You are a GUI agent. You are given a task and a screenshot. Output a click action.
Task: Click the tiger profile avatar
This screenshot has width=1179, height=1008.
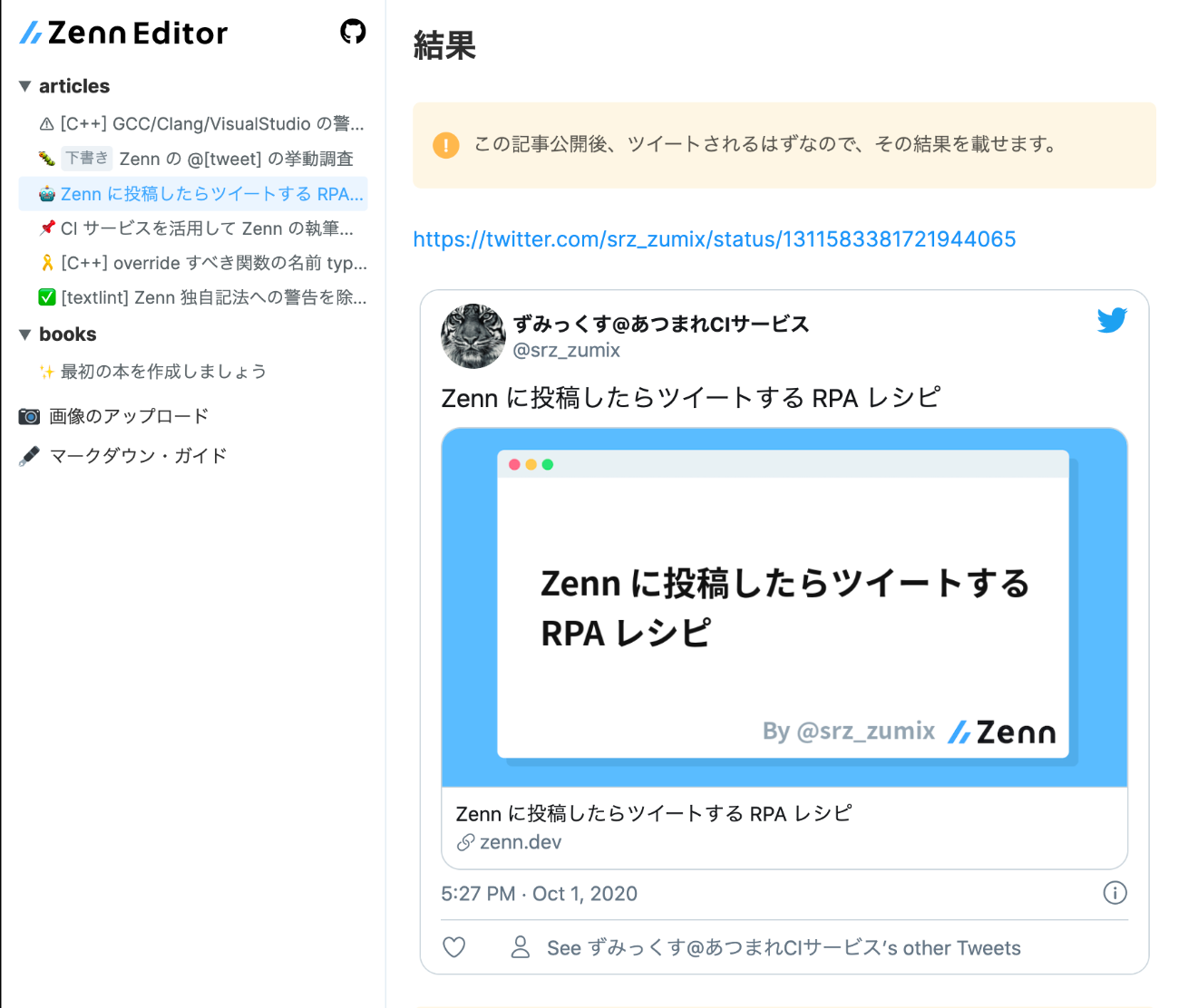(473, 336)
